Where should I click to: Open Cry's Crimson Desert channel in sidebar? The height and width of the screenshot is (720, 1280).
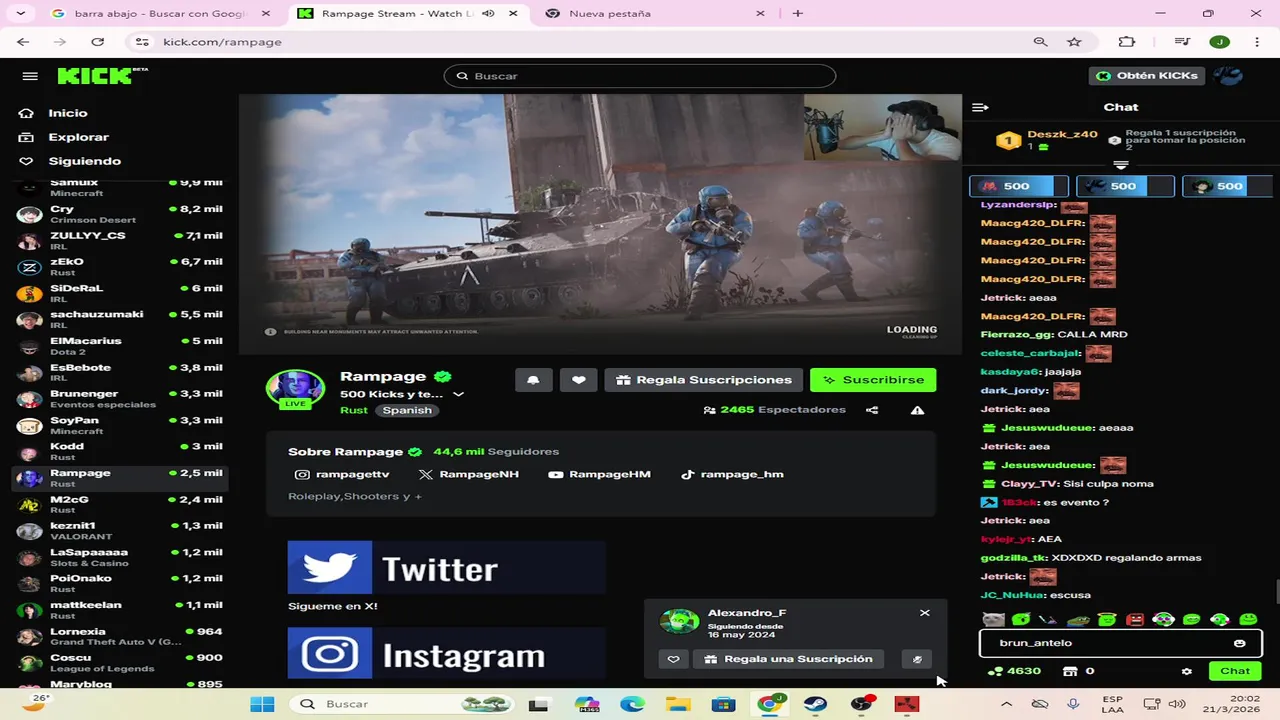pos(121,214)
